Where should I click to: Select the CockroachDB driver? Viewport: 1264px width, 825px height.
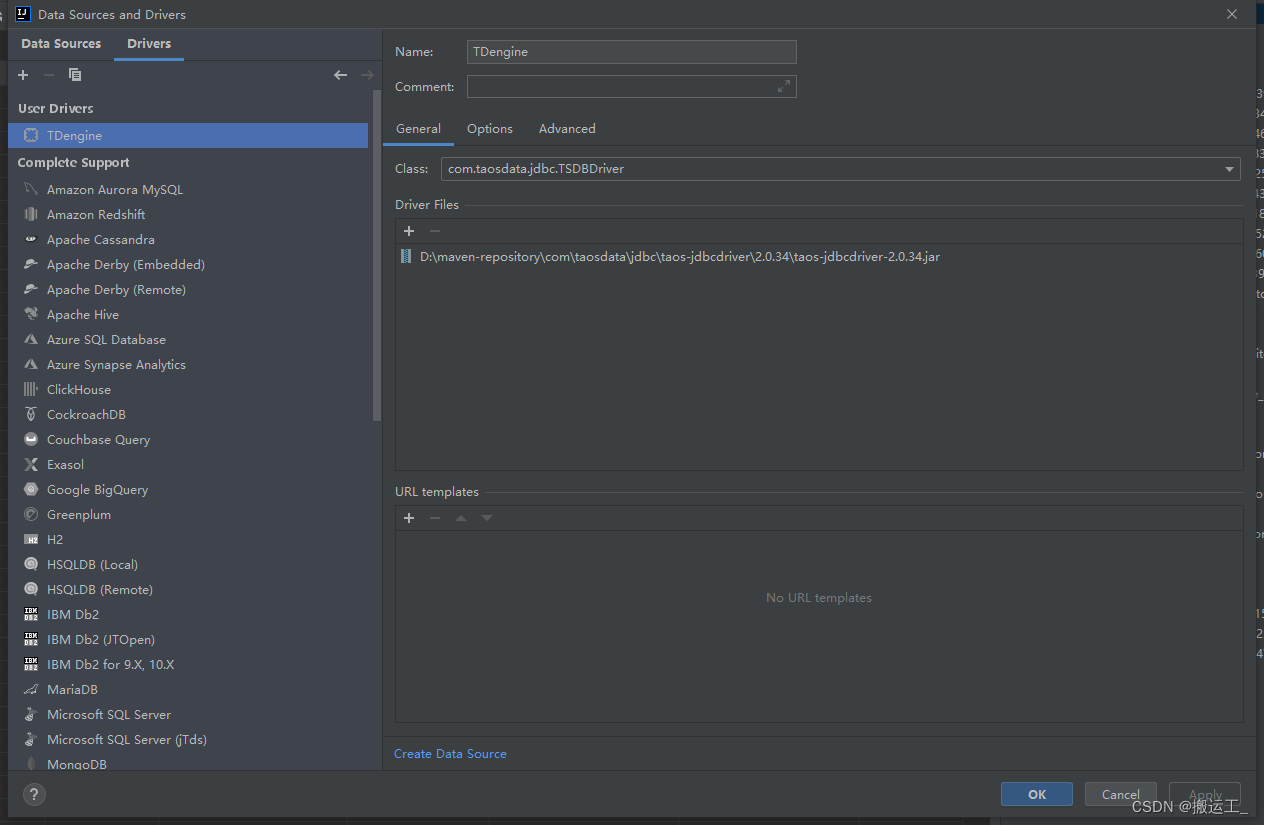pyautogui.click(x=188, y=414)
